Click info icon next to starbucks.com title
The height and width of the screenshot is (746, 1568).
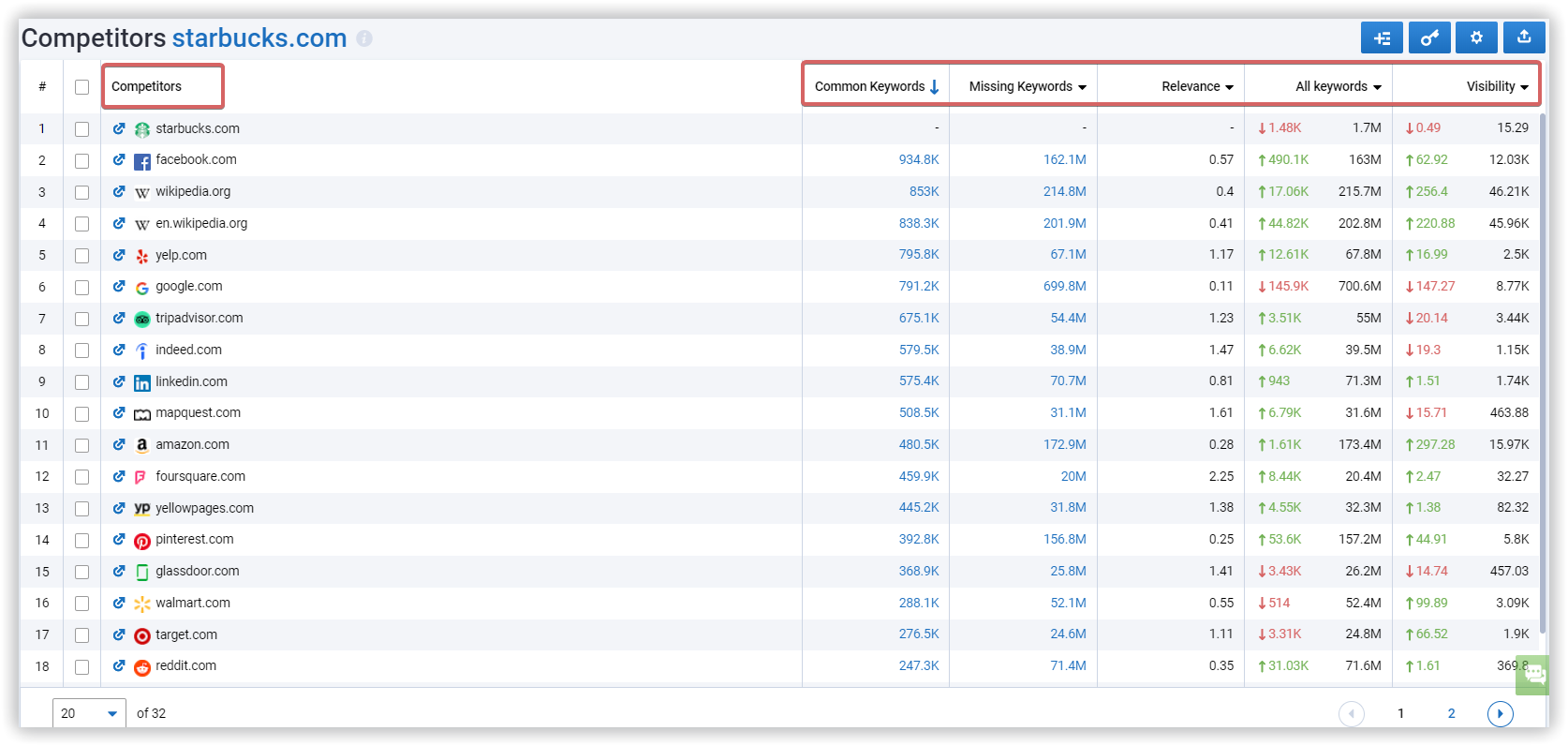(364, 38)
